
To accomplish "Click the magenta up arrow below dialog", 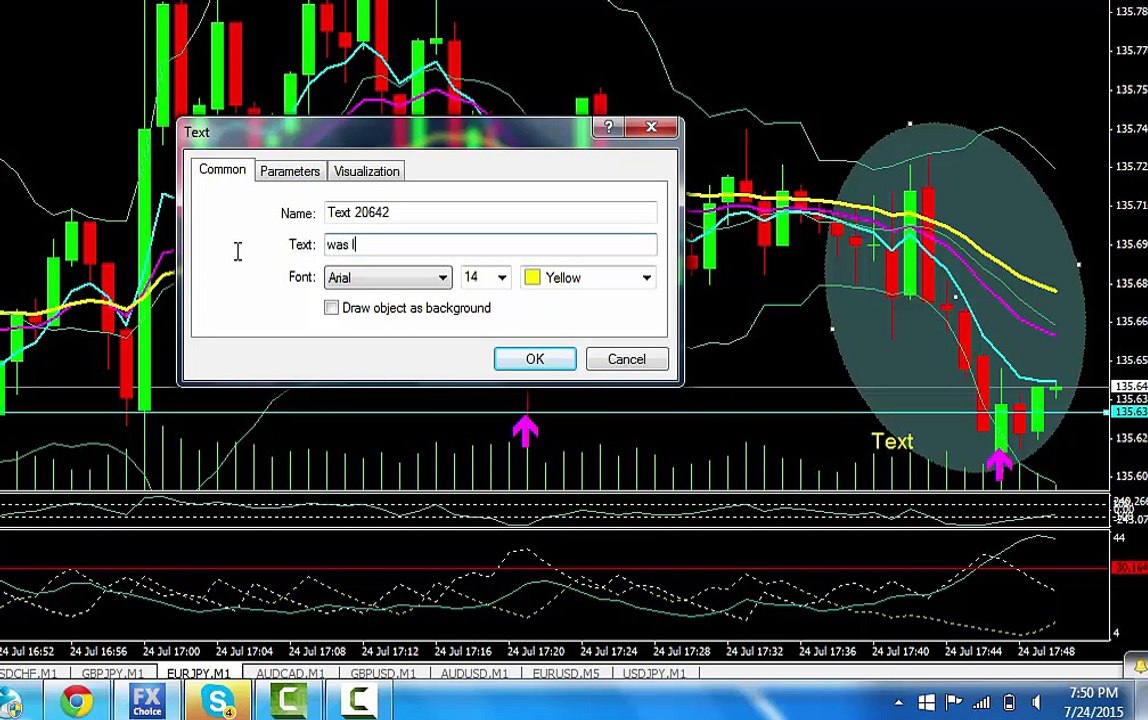I will click(x=525, y=431).
